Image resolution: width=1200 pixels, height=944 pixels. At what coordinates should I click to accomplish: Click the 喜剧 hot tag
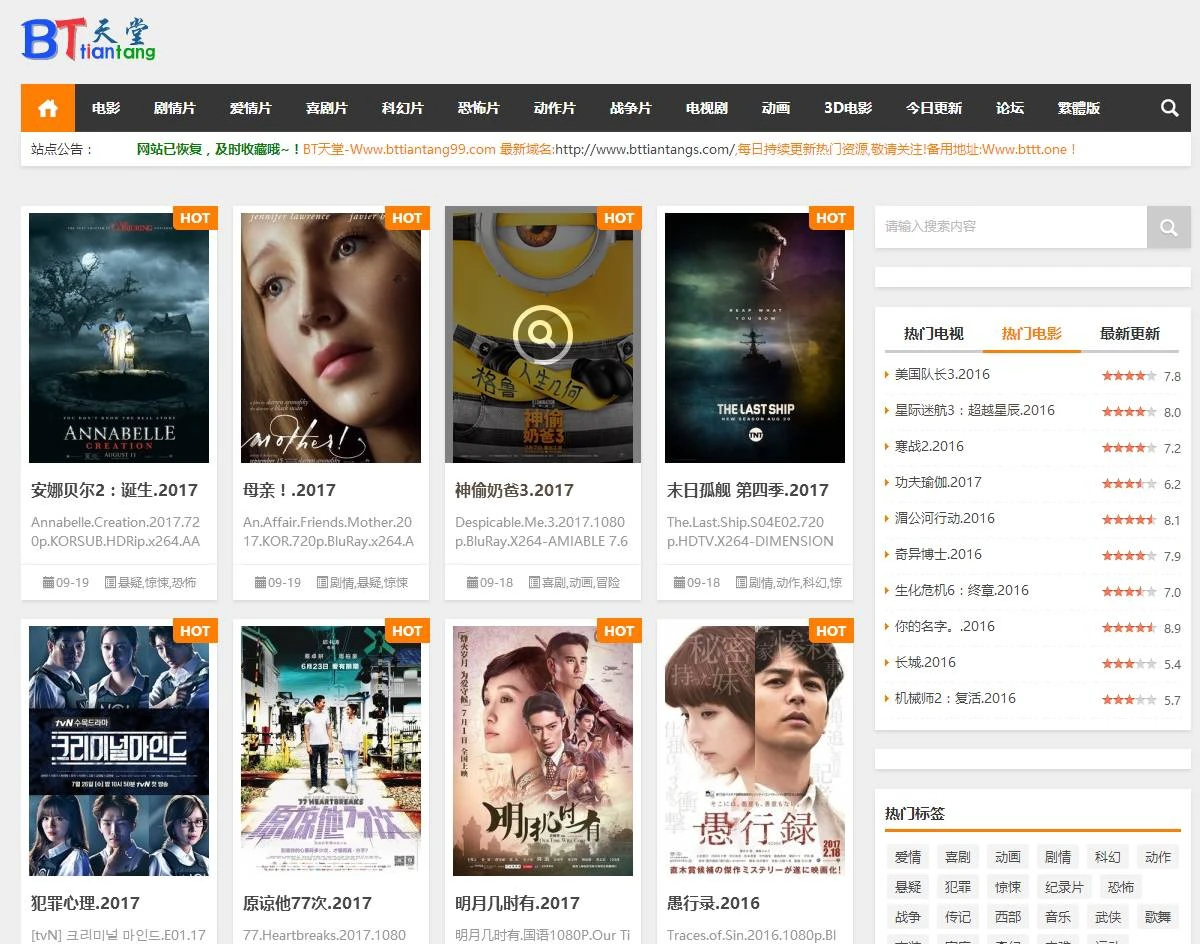coord(958,857)
